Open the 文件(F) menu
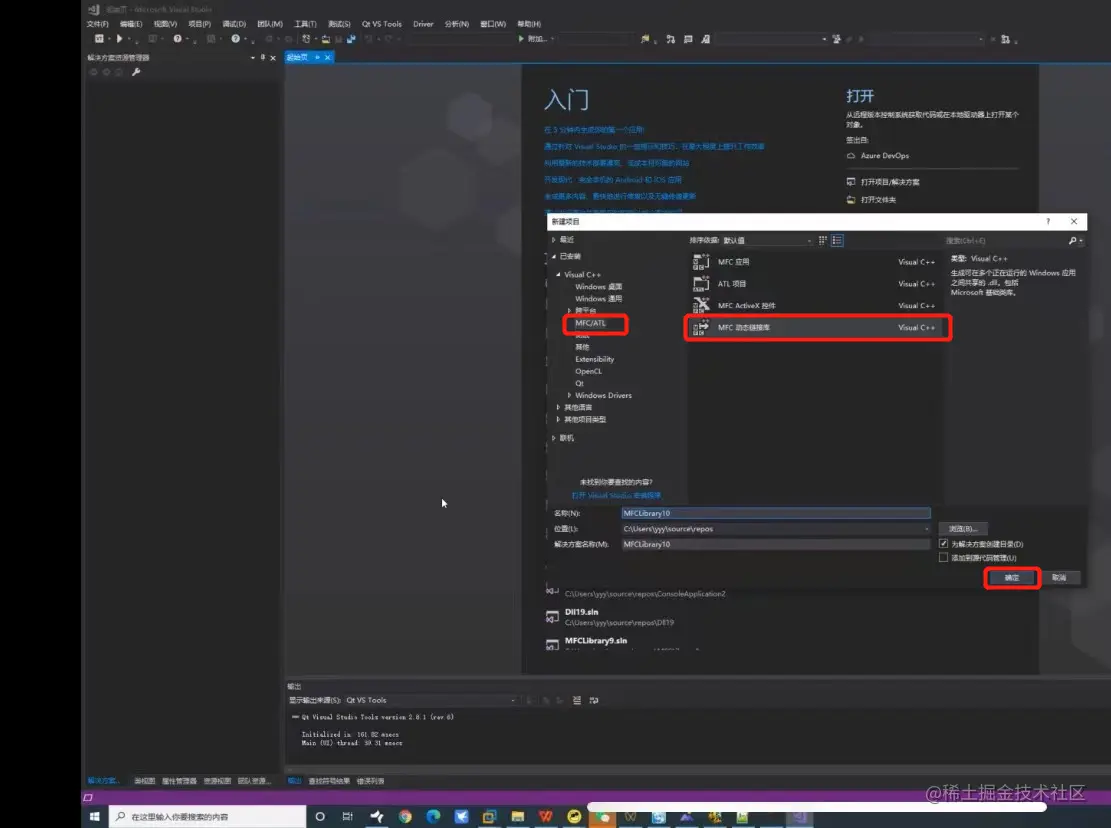The image size is (1111, 828). (98, 24)
